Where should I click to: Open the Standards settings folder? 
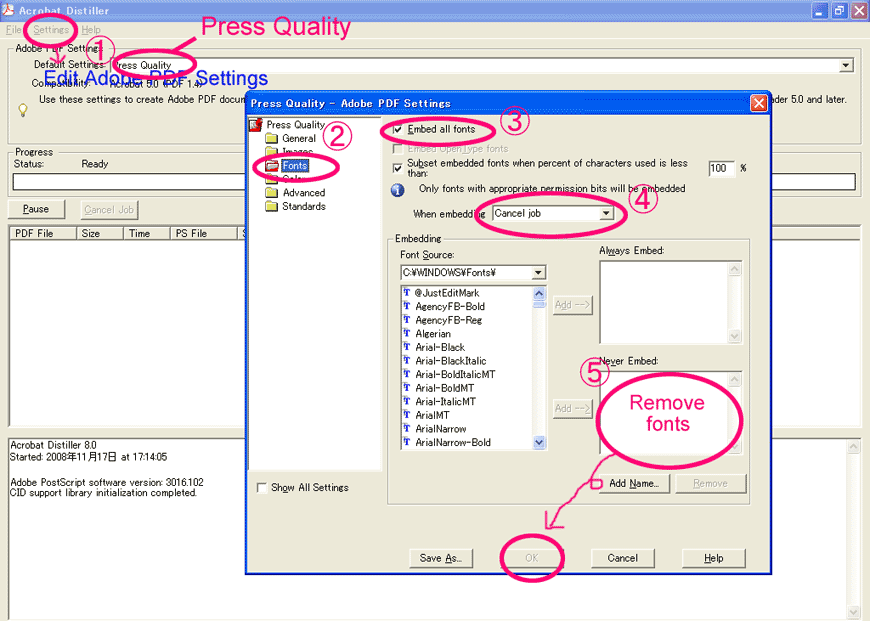(304, 206)
